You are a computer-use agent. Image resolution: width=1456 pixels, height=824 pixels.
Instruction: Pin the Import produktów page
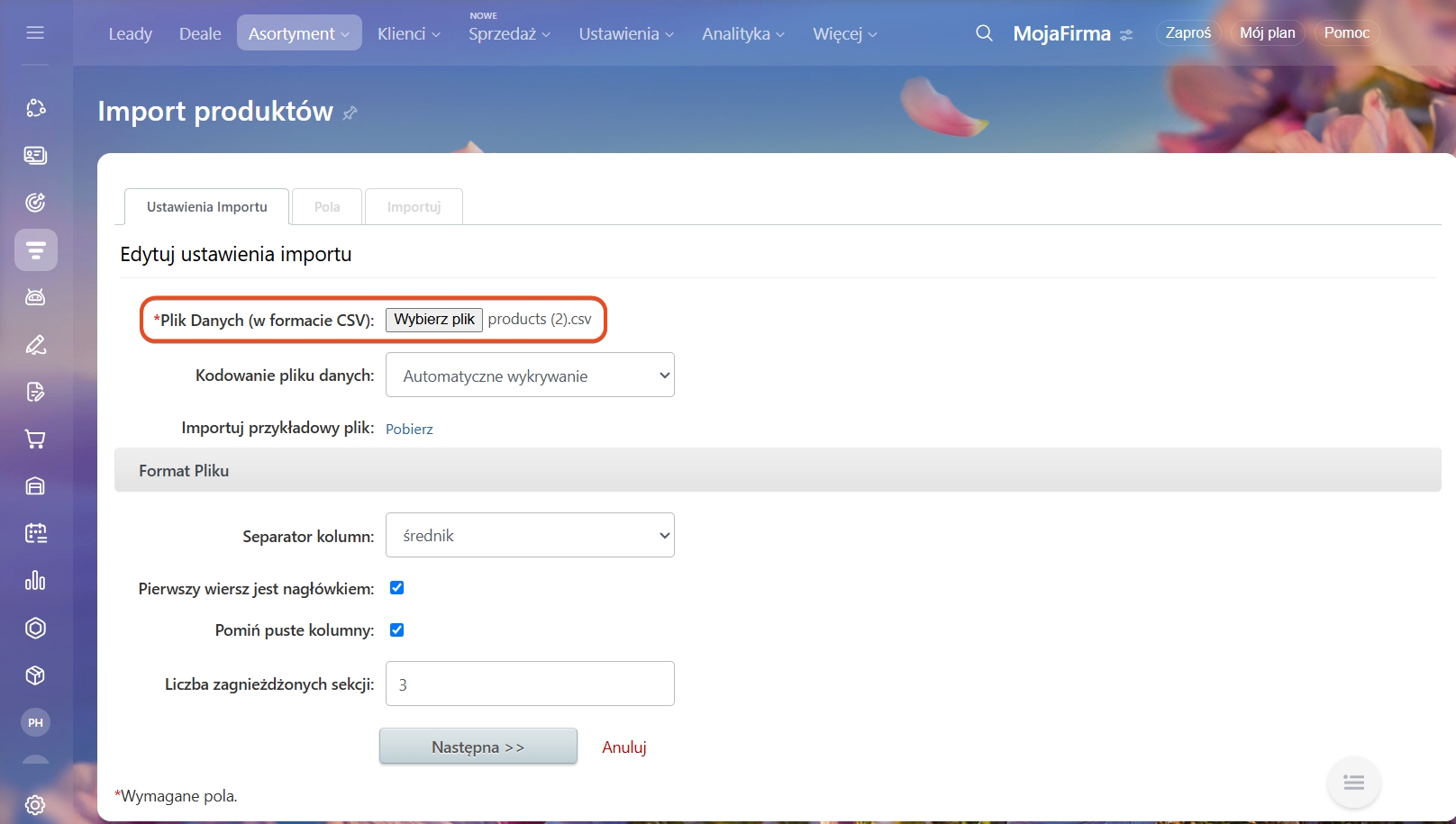click(350, 113)
